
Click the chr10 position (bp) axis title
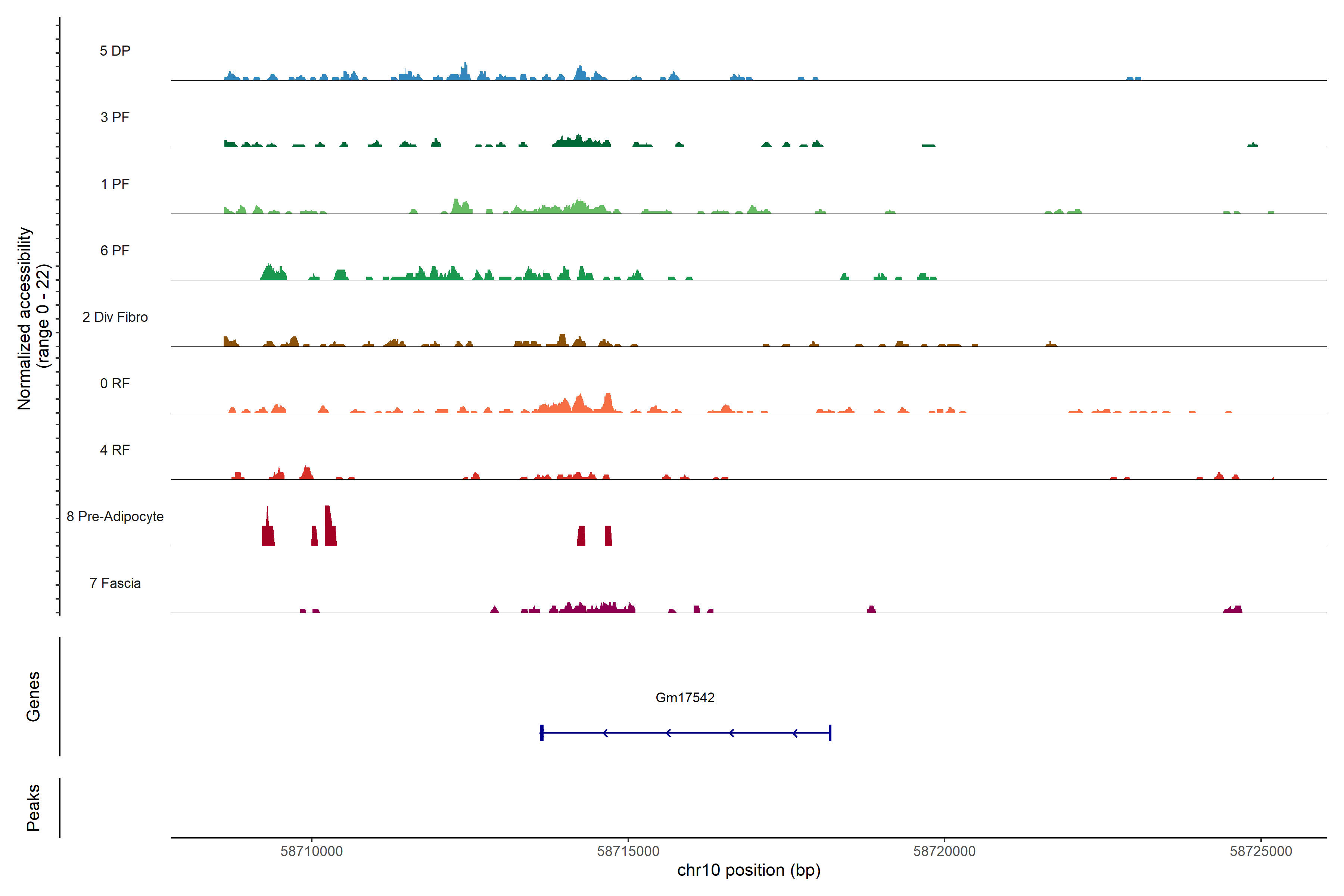749,870
